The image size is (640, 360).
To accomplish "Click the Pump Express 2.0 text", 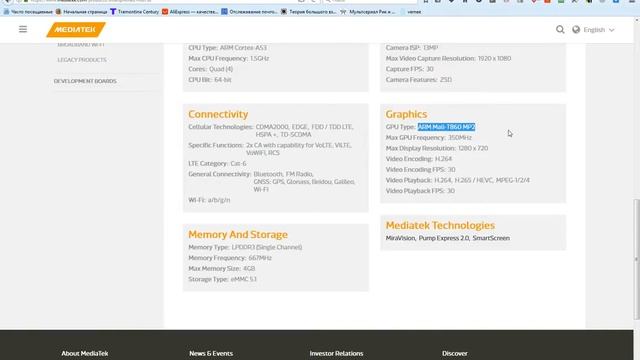I will coord(444,238).
